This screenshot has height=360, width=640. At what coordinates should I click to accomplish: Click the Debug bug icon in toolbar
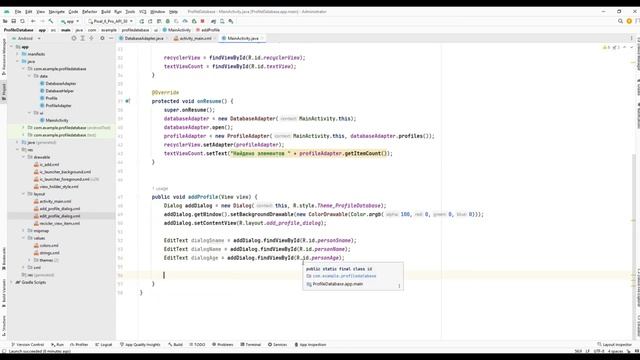167,21
